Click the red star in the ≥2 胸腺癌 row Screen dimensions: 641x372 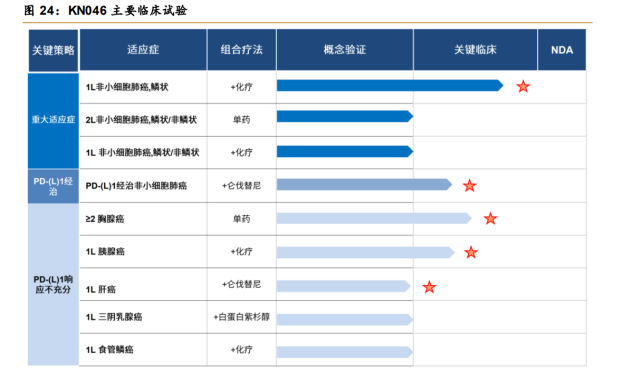(x=490, y=219)
